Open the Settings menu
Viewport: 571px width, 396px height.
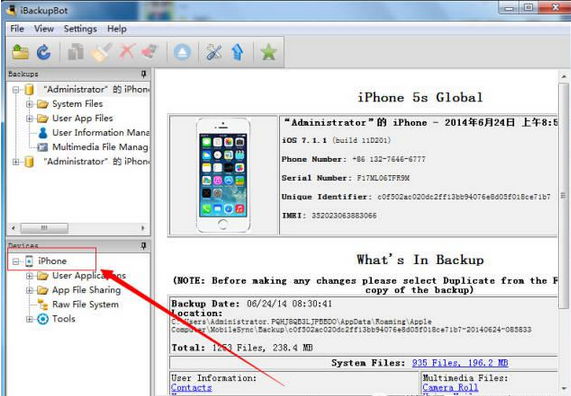pyautogui.click(x=80, y=28)
